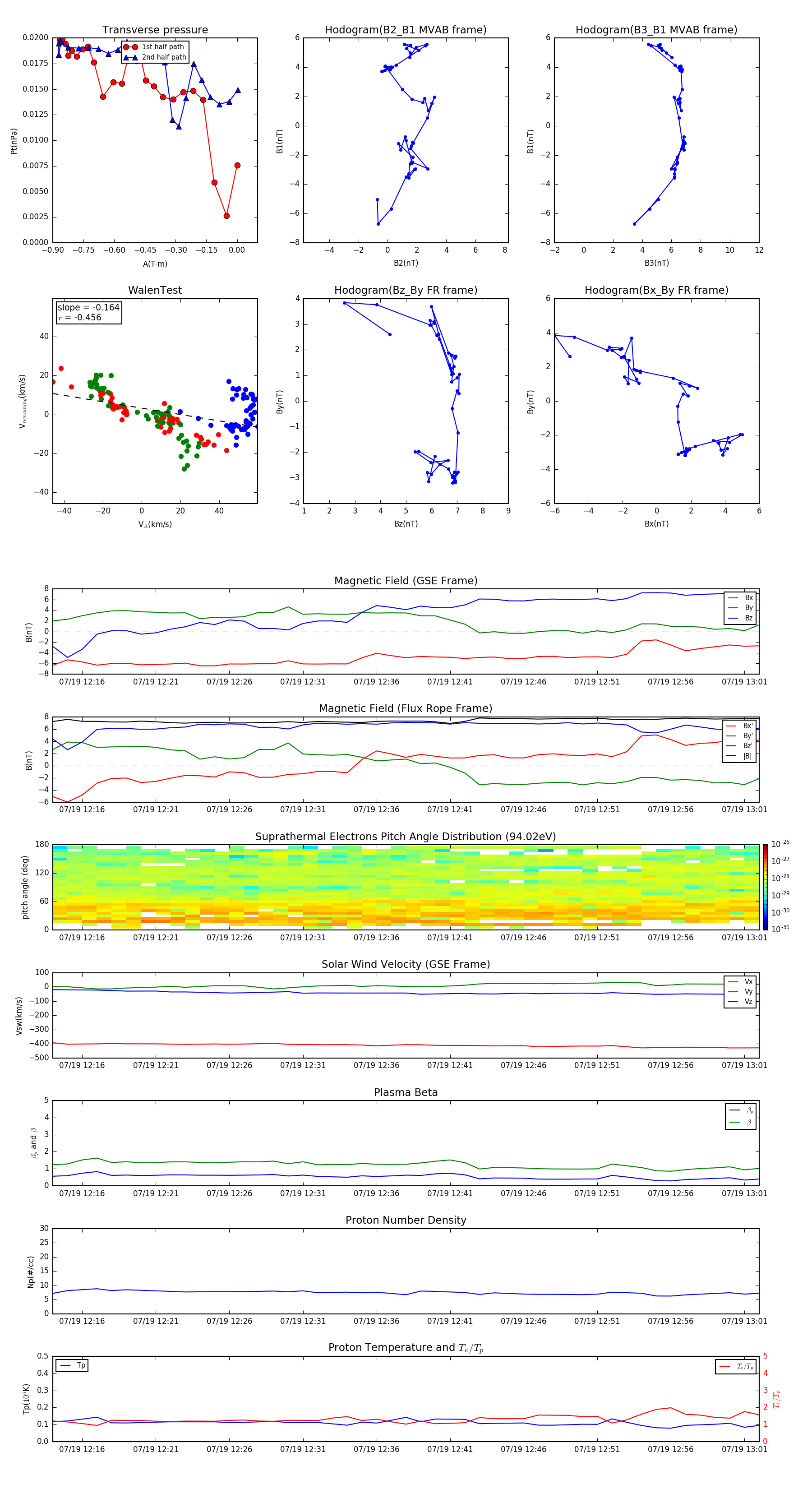Click the "Np(#/cc)" y-axis label

[x=31, y=1272]
